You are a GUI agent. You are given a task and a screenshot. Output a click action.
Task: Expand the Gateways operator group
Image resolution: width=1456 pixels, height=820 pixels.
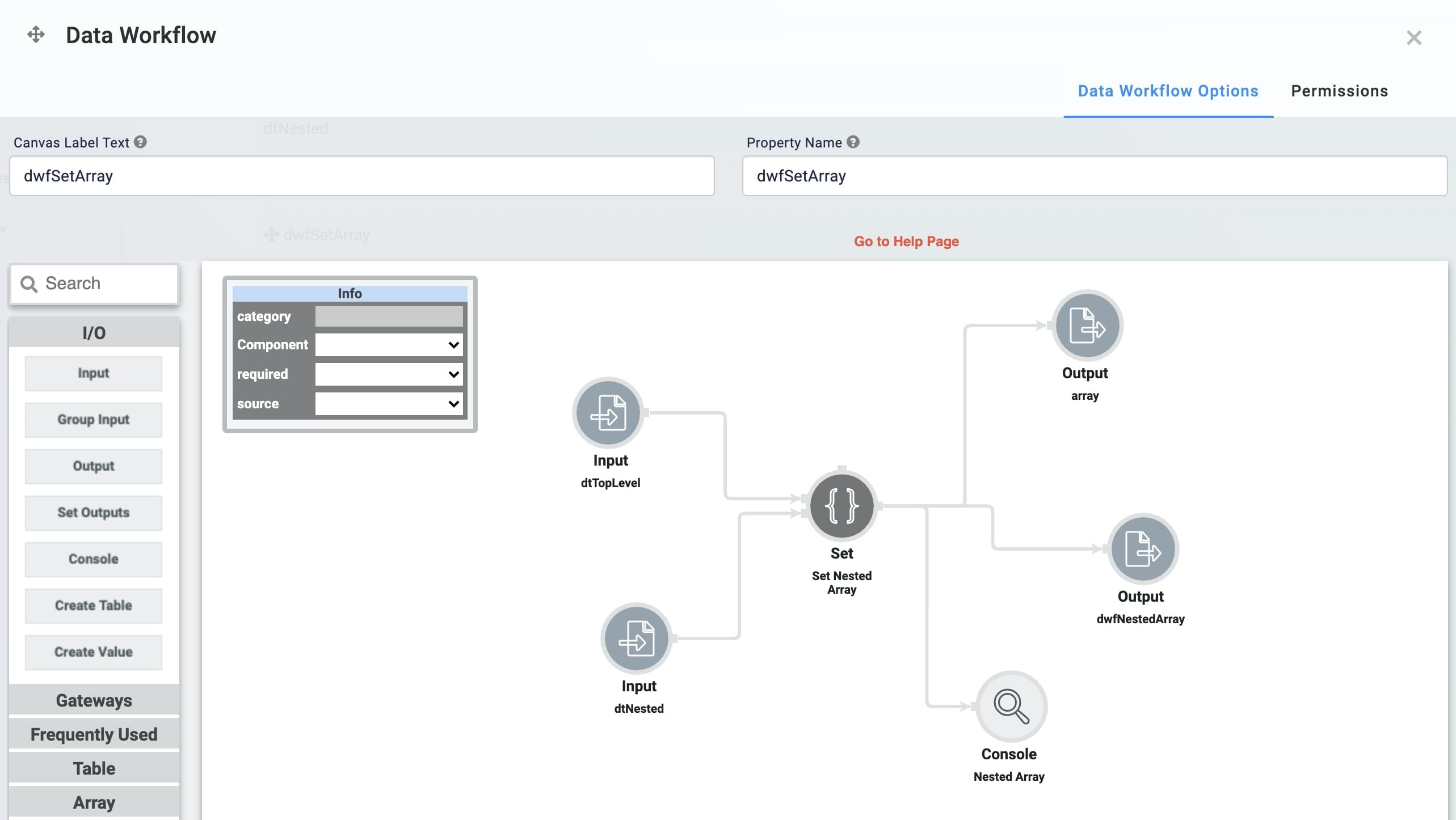[x=94, y=700]
